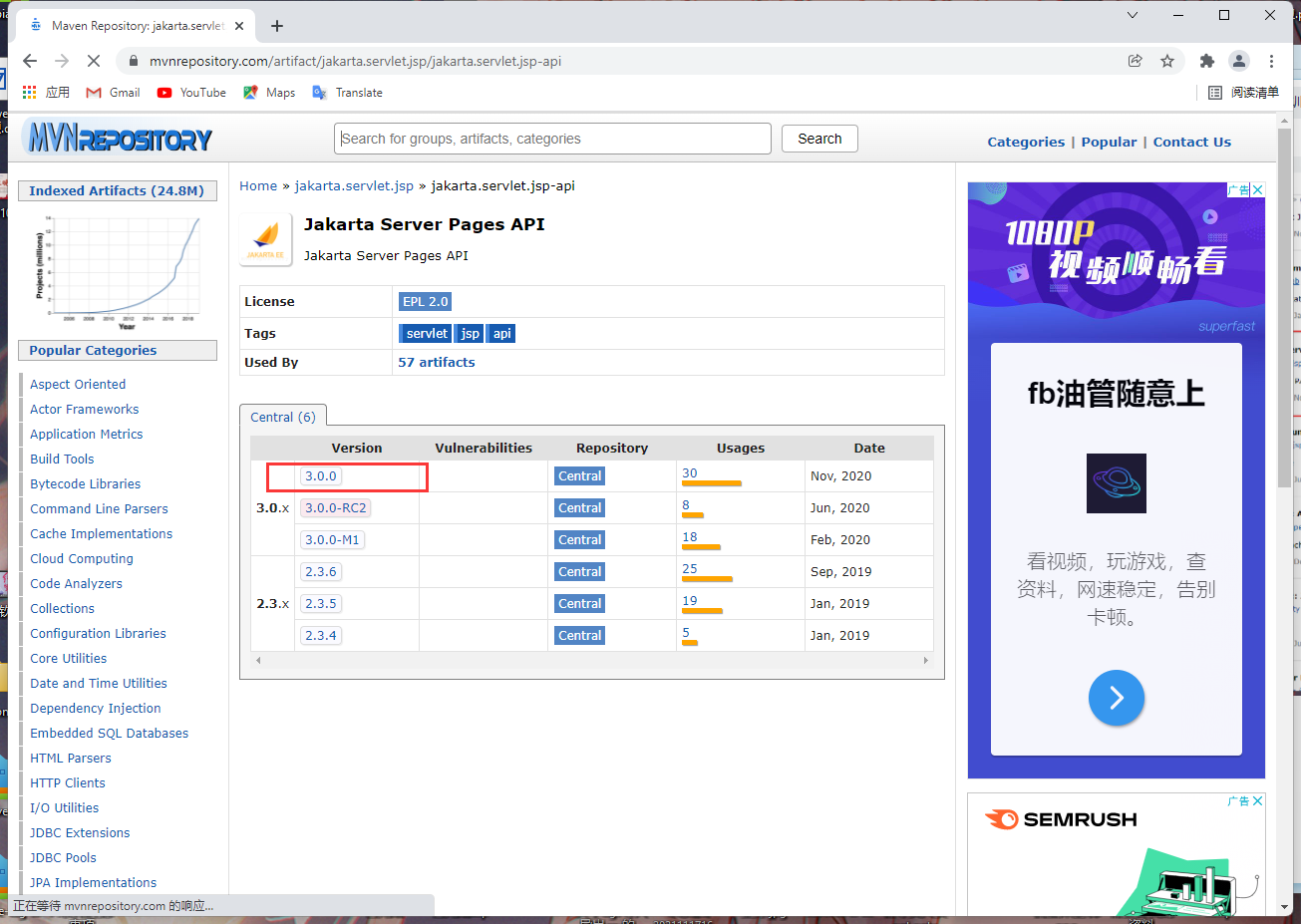Click the Chrome profile avatar
The height and width of the screenshot is (924, 1301).
(x=1239, y=61)
